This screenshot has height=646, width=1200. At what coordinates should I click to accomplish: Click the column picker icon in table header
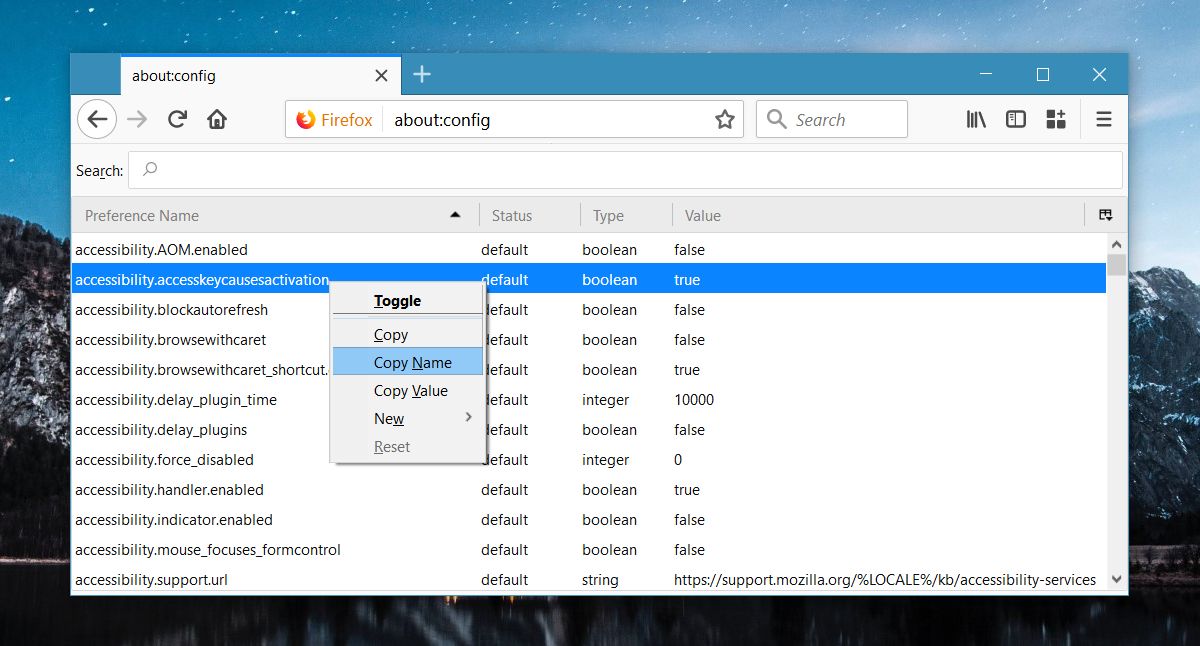click(1105, 215)
